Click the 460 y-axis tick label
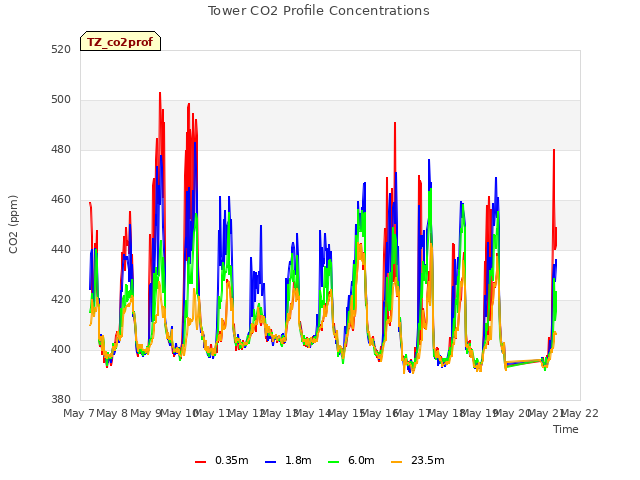The image size is (640, 480). pos(61,200)
